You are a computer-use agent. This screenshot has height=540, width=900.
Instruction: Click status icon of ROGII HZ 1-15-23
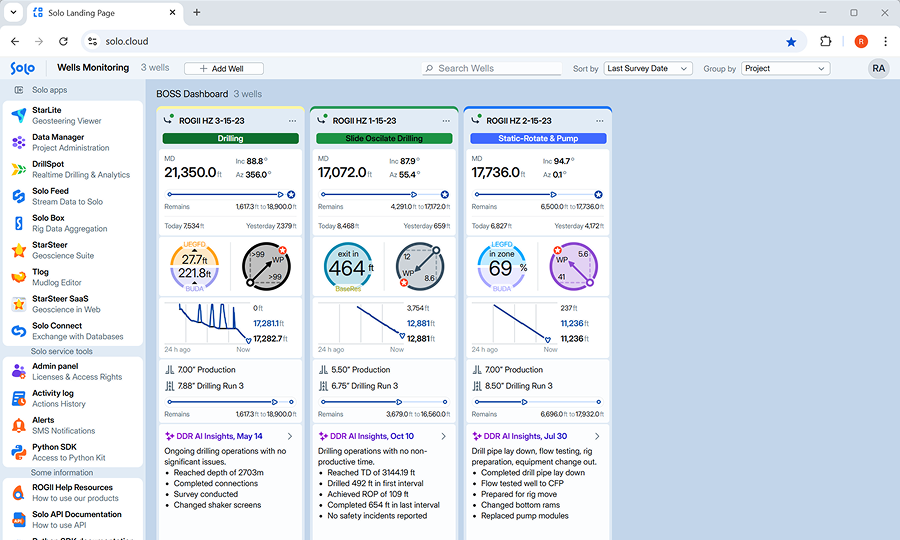[322, 120]
